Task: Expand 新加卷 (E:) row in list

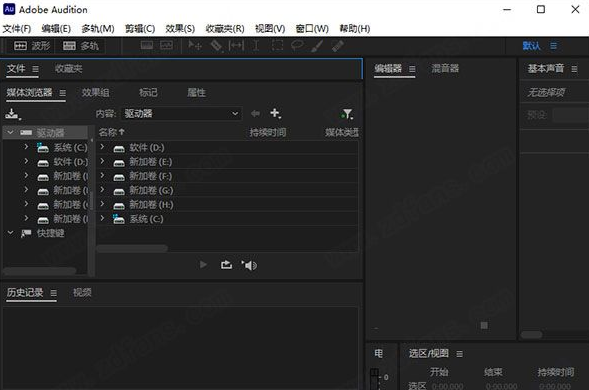Action: [x=102, y=161]
